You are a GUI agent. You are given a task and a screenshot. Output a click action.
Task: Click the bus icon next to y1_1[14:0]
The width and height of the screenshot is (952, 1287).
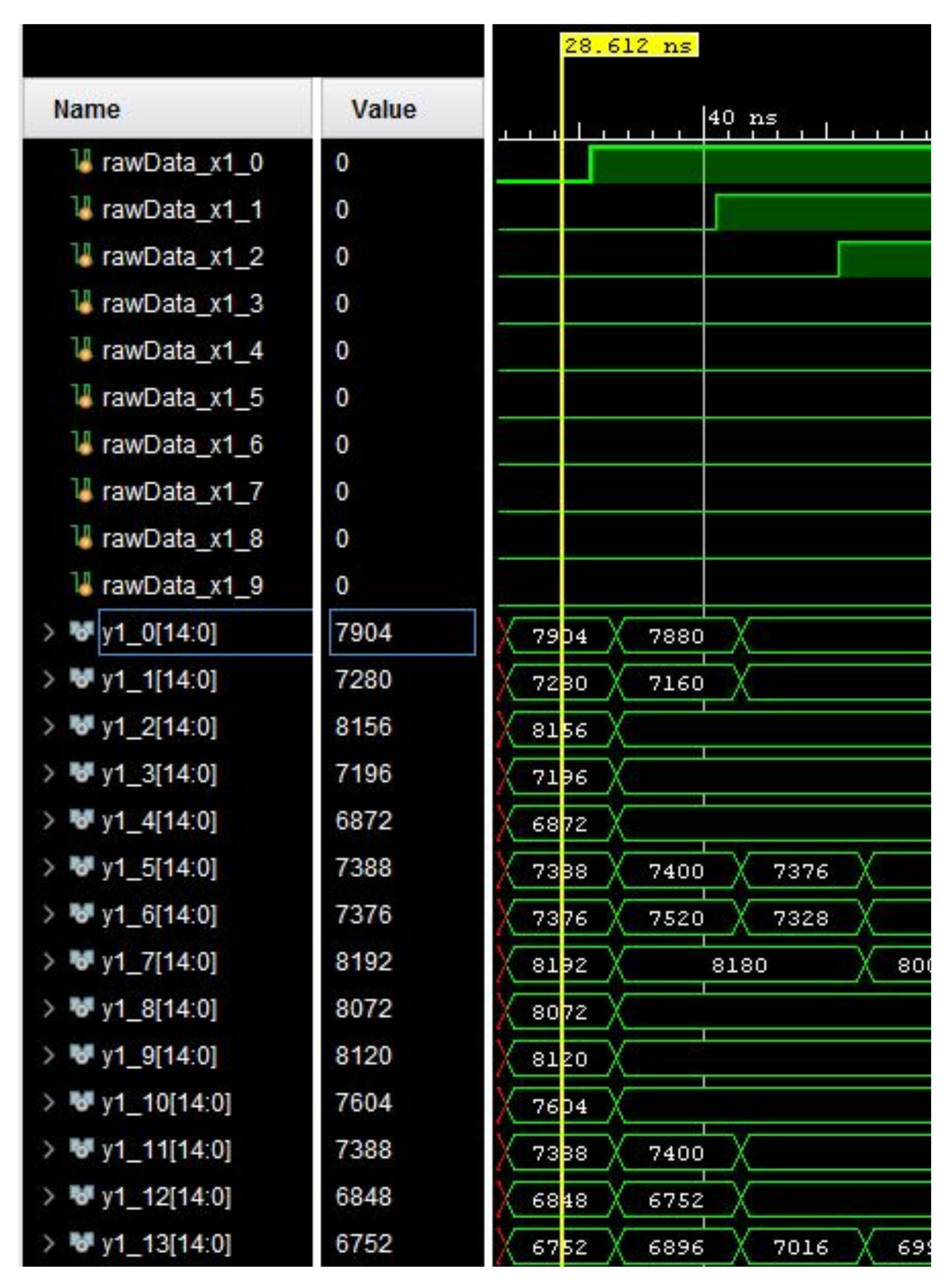pos(82,679)
